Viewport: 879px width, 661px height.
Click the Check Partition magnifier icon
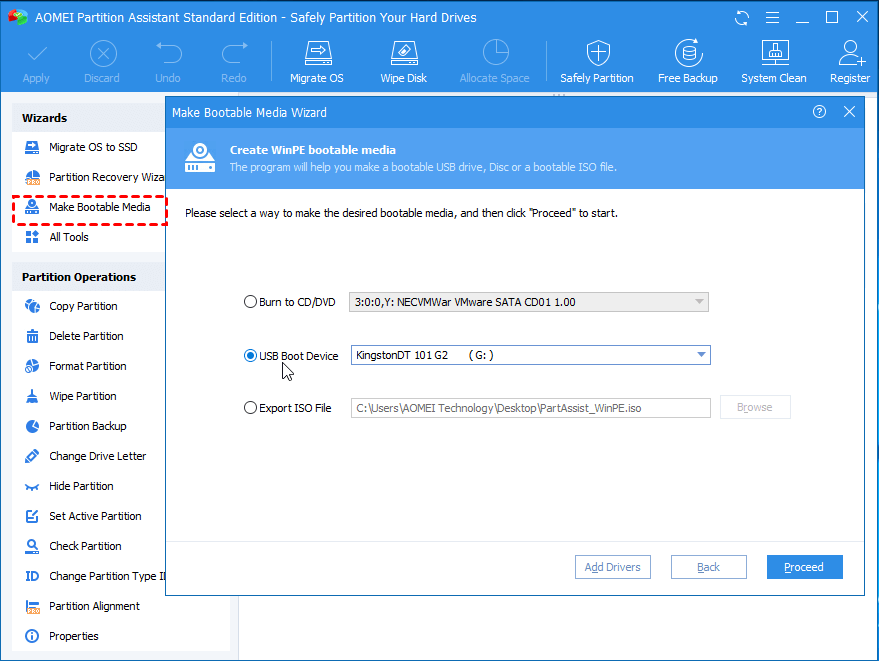click(32, 546)
